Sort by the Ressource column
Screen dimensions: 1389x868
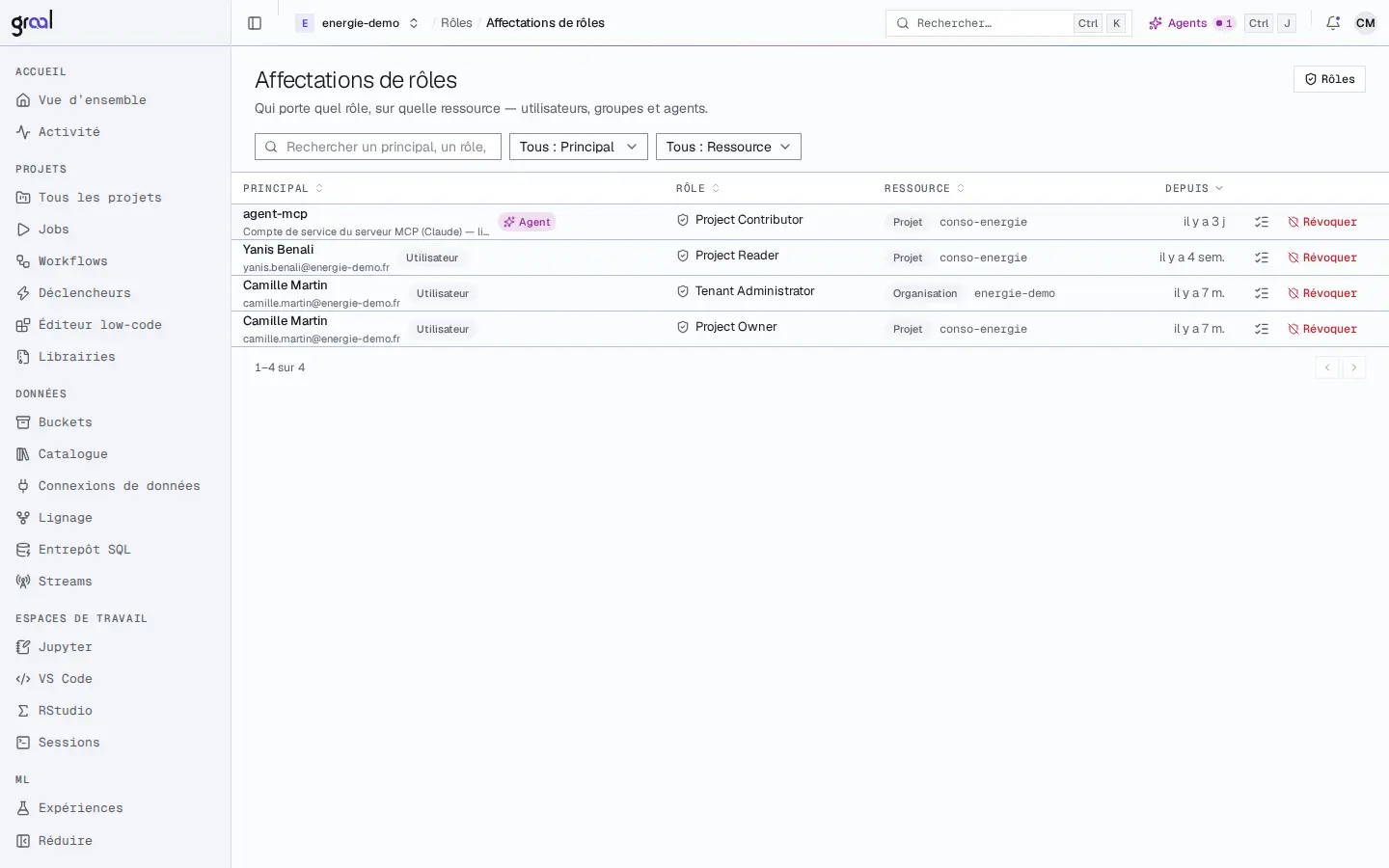point(924,188)
